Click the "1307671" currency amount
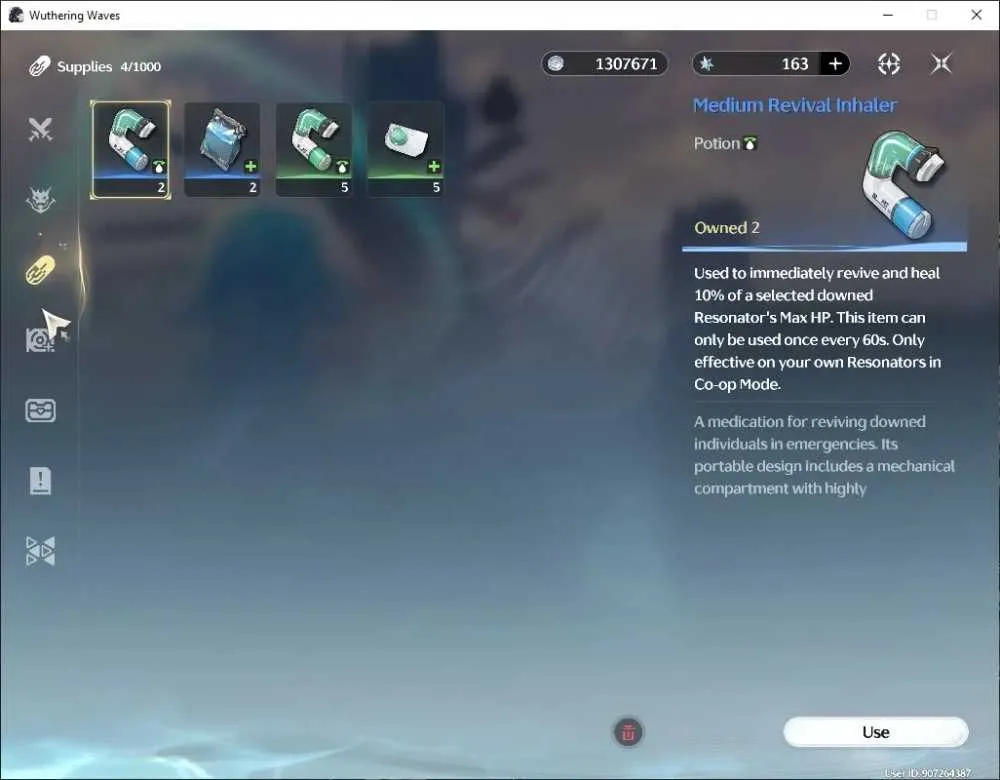 click(x=626, y=64)
